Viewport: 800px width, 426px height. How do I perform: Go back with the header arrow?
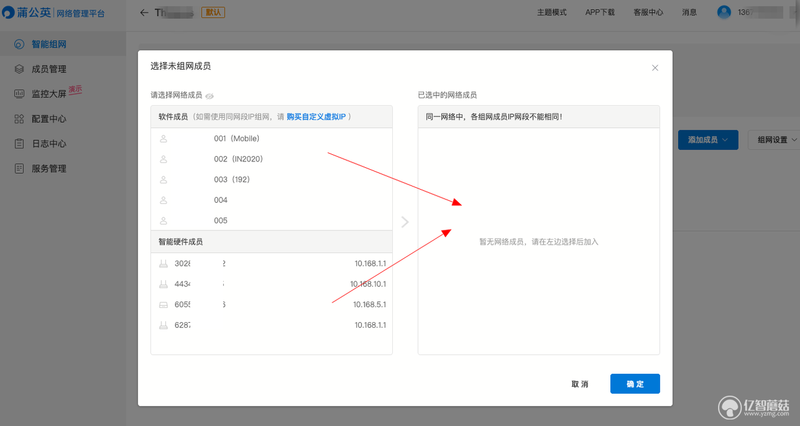(x=144, y=13)
